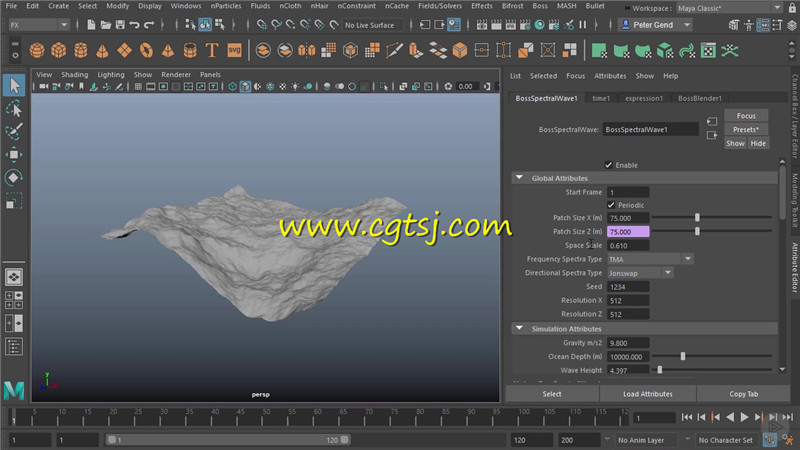Switch to the expression1 tab
The width and height of the screenshot is (800, 450).
[x=644, y=98]
